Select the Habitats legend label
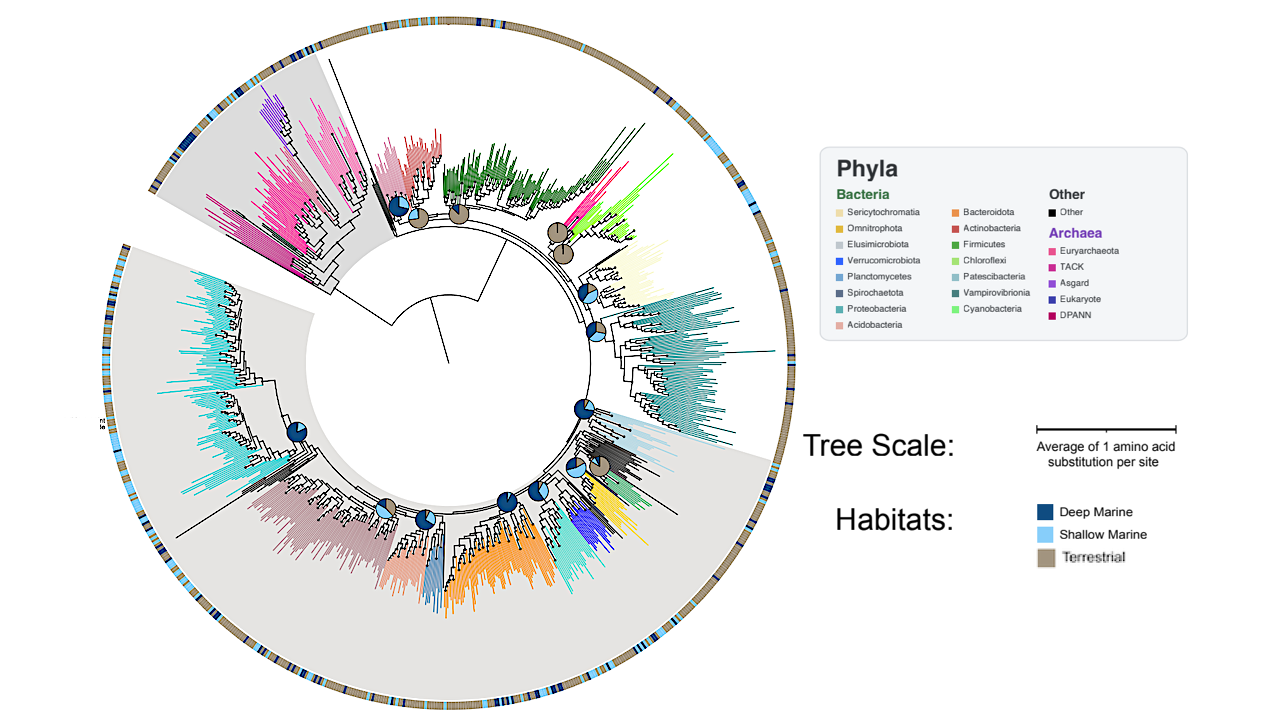The width and height of the screenshot is (1281, 717). point(894,519)
